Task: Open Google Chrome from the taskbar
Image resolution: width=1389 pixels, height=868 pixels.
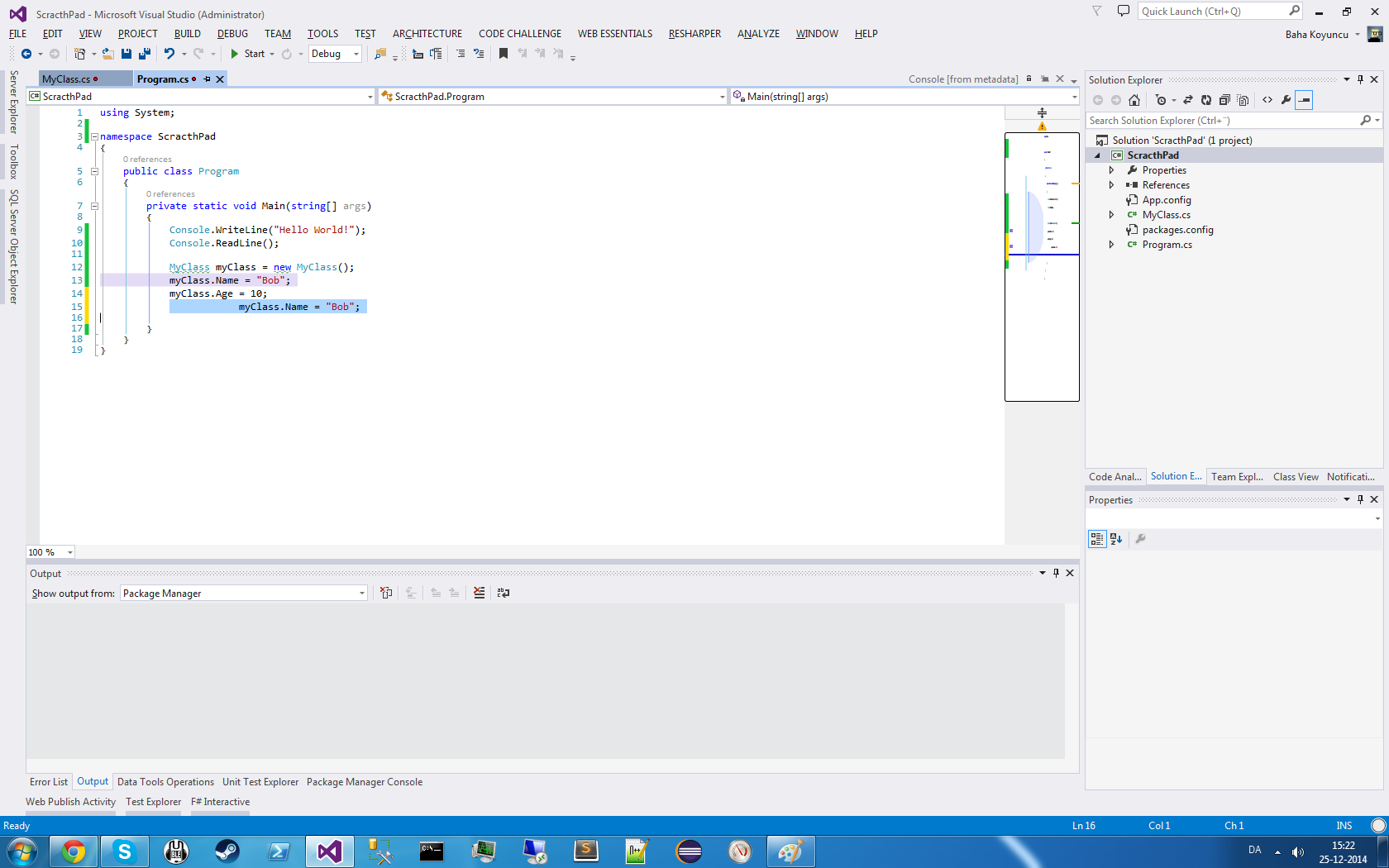Action: click(74, 851)
